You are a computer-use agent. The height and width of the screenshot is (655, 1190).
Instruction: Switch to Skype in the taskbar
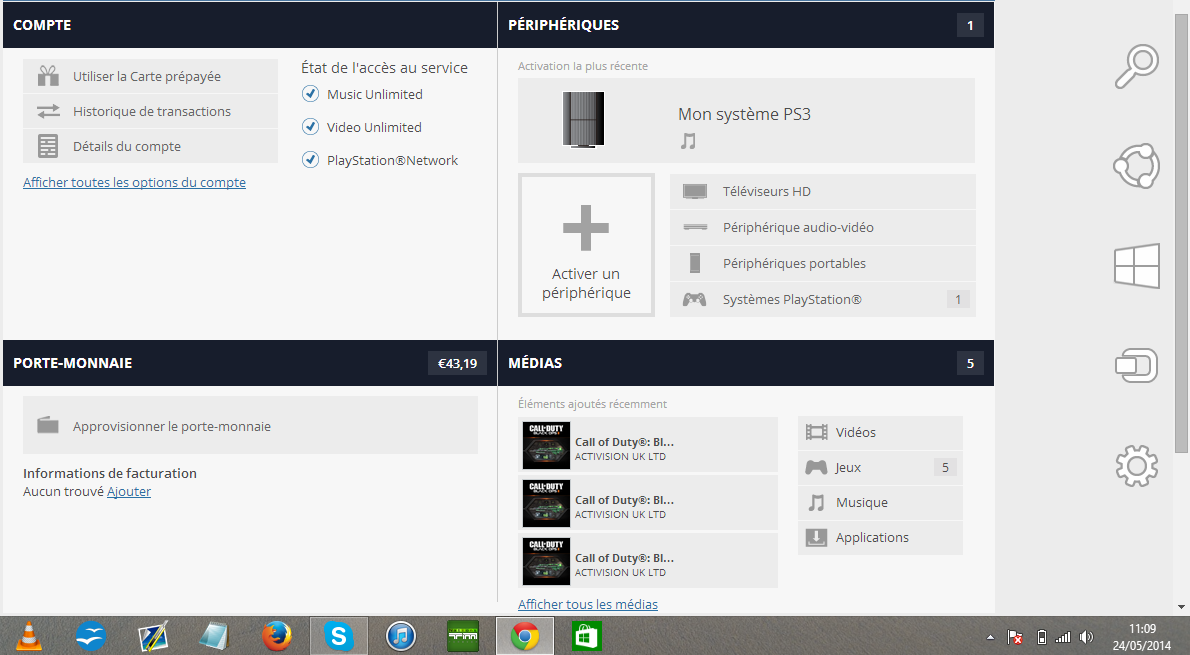338,636
